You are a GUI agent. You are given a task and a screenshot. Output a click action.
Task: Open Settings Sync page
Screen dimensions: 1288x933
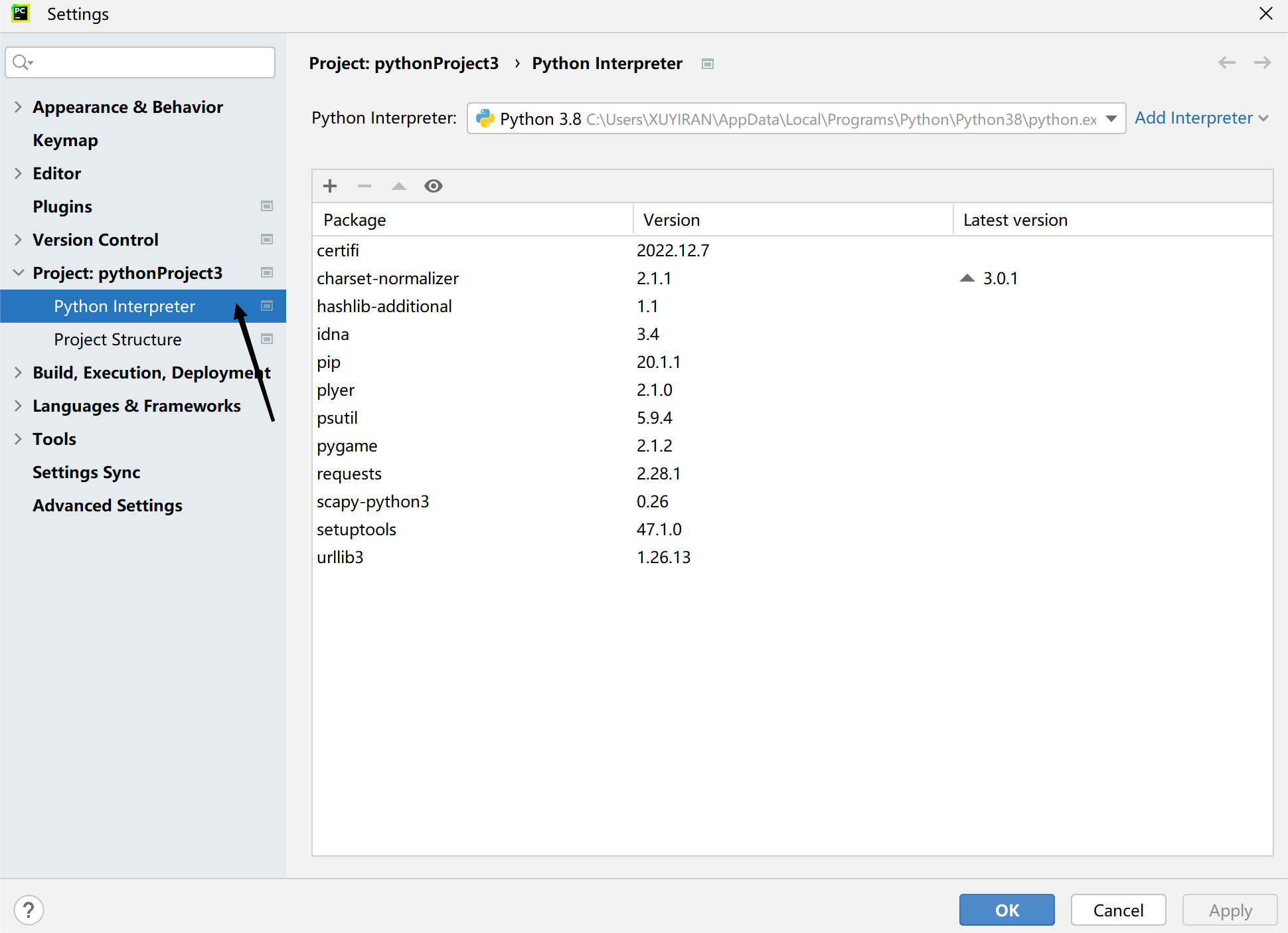86,472
